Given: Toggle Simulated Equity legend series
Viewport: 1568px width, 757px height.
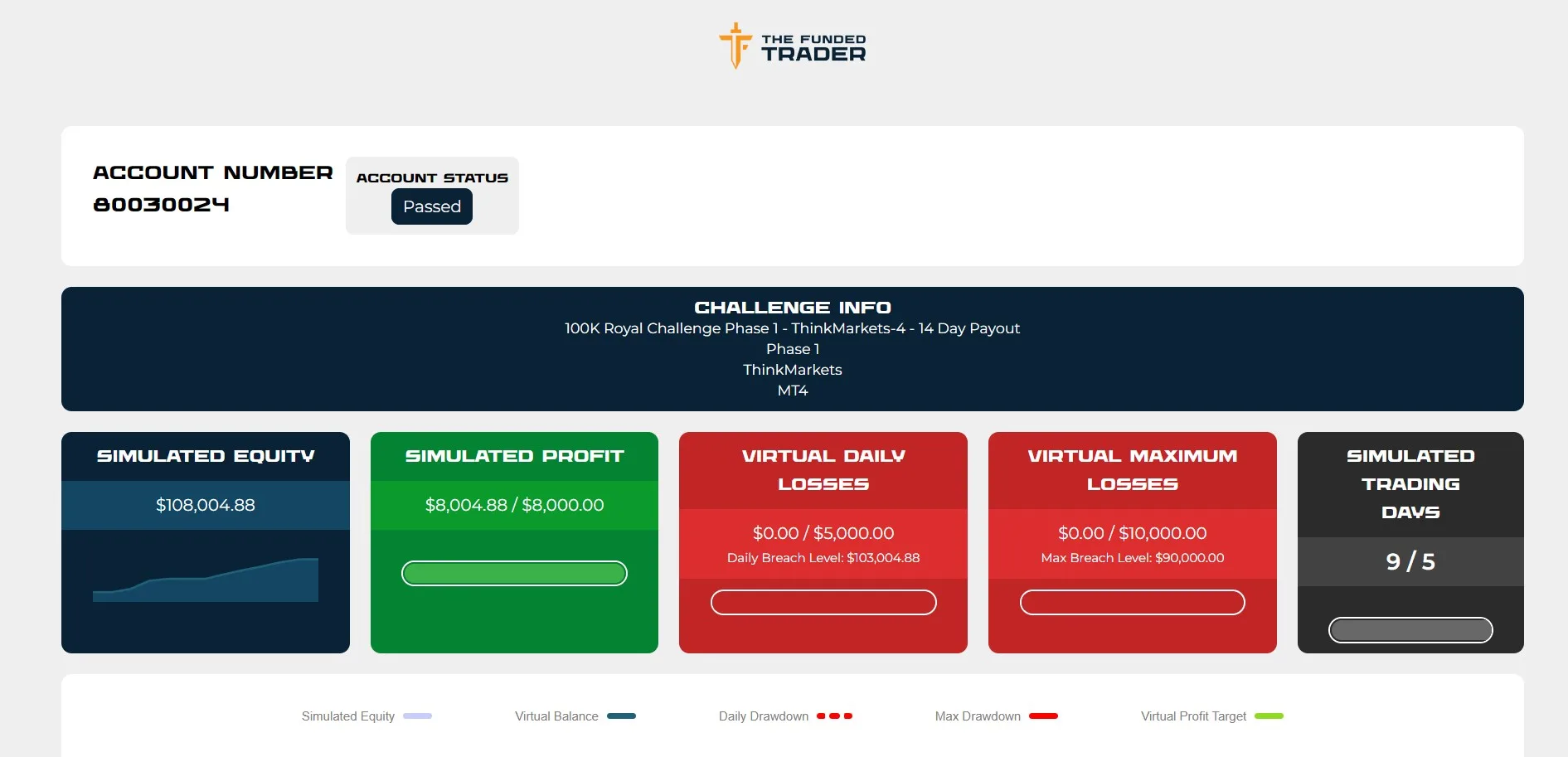Looking at the screenshot, I should point(348,716).
